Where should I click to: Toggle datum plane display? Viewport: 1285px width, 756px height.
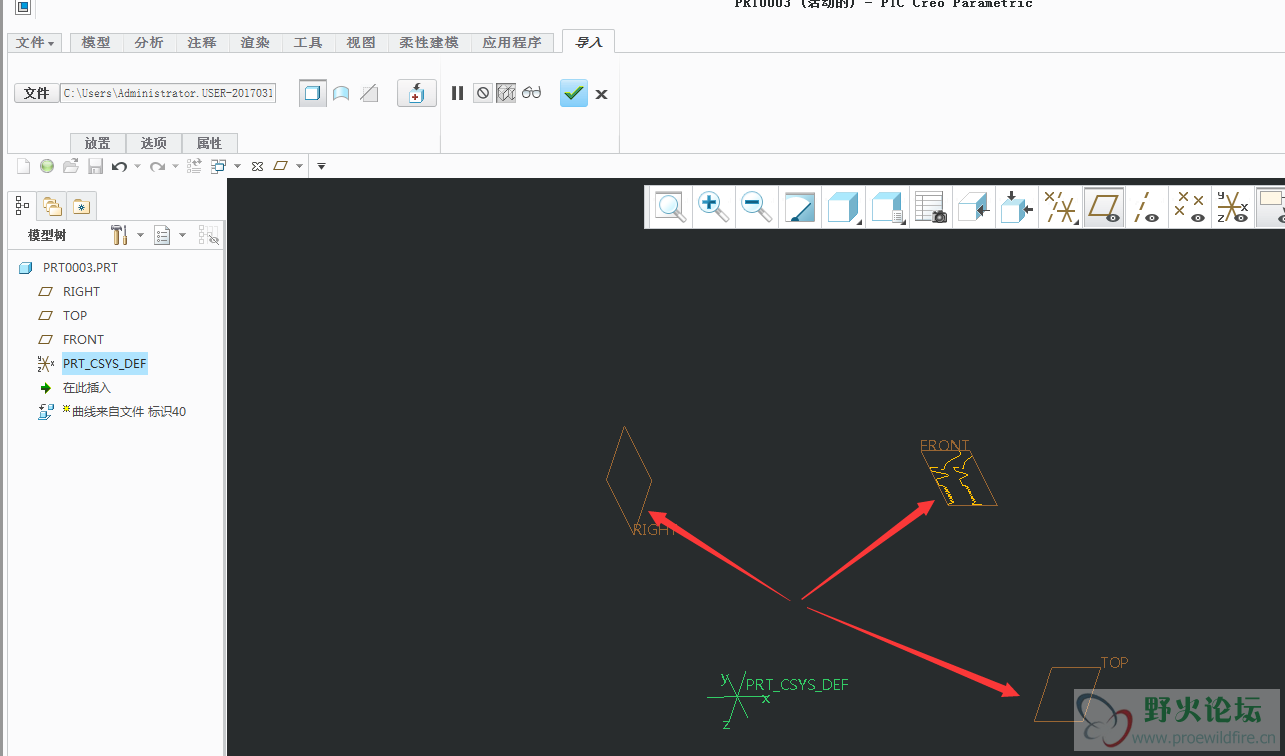(1104, 207)
